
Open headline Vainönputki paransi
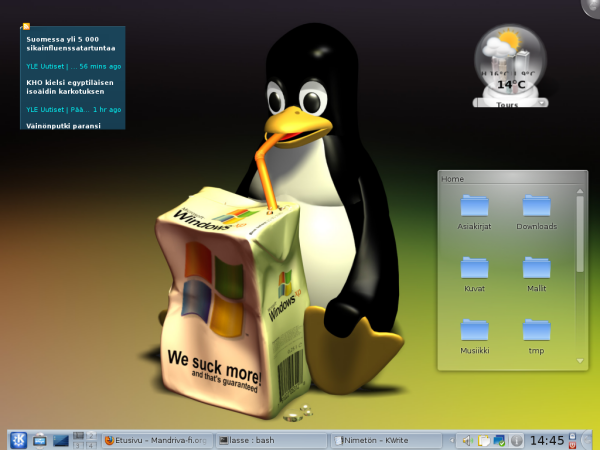pyautogui.click(x=64, y=126)
